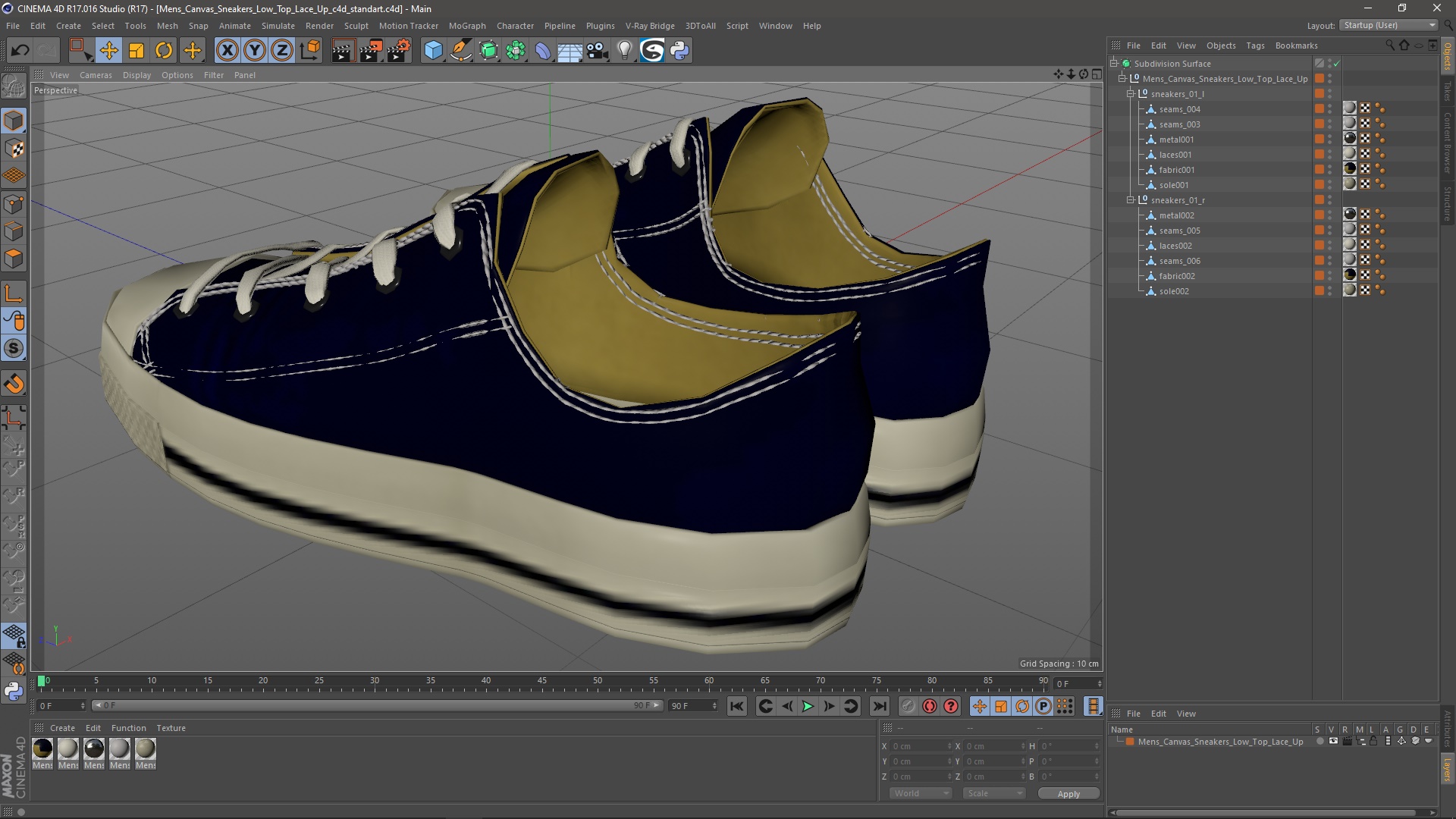The height and width of the screenshot is (819, 1456).
Task: Go to the end of animation
Action: pyautogui.click(x=879, y=706)
